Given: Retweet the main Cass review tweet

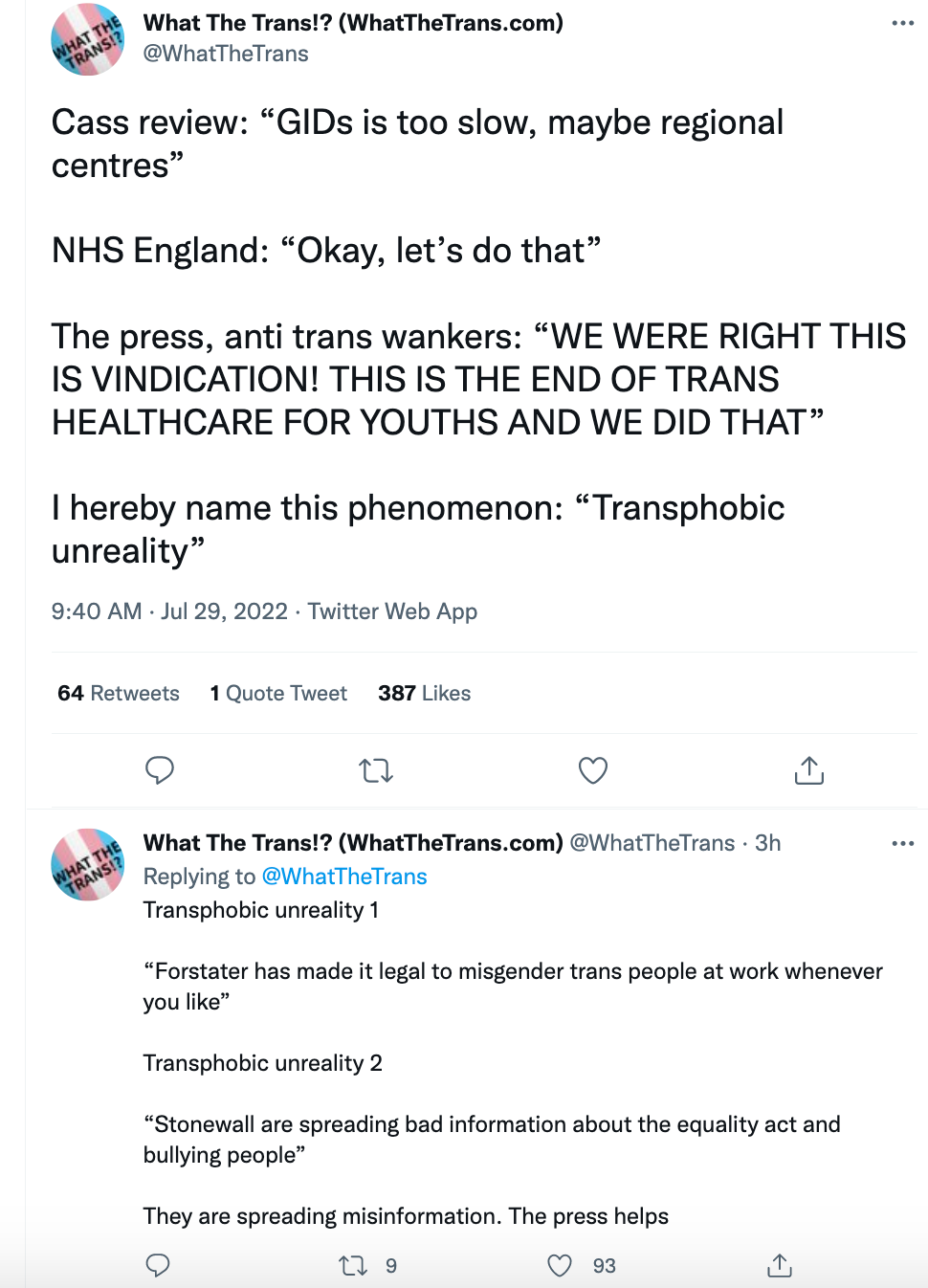Looking at the screenshot, I should coord(376,770).
